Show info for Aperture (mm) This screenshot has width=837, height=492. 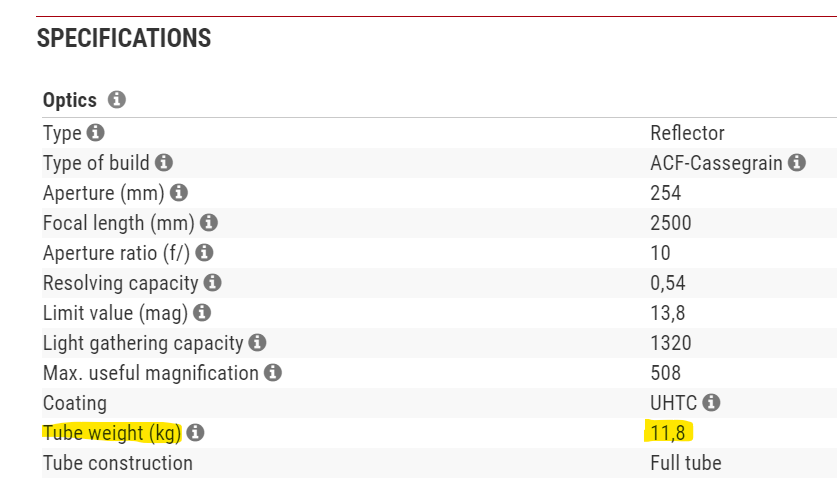tap(180, 193)
